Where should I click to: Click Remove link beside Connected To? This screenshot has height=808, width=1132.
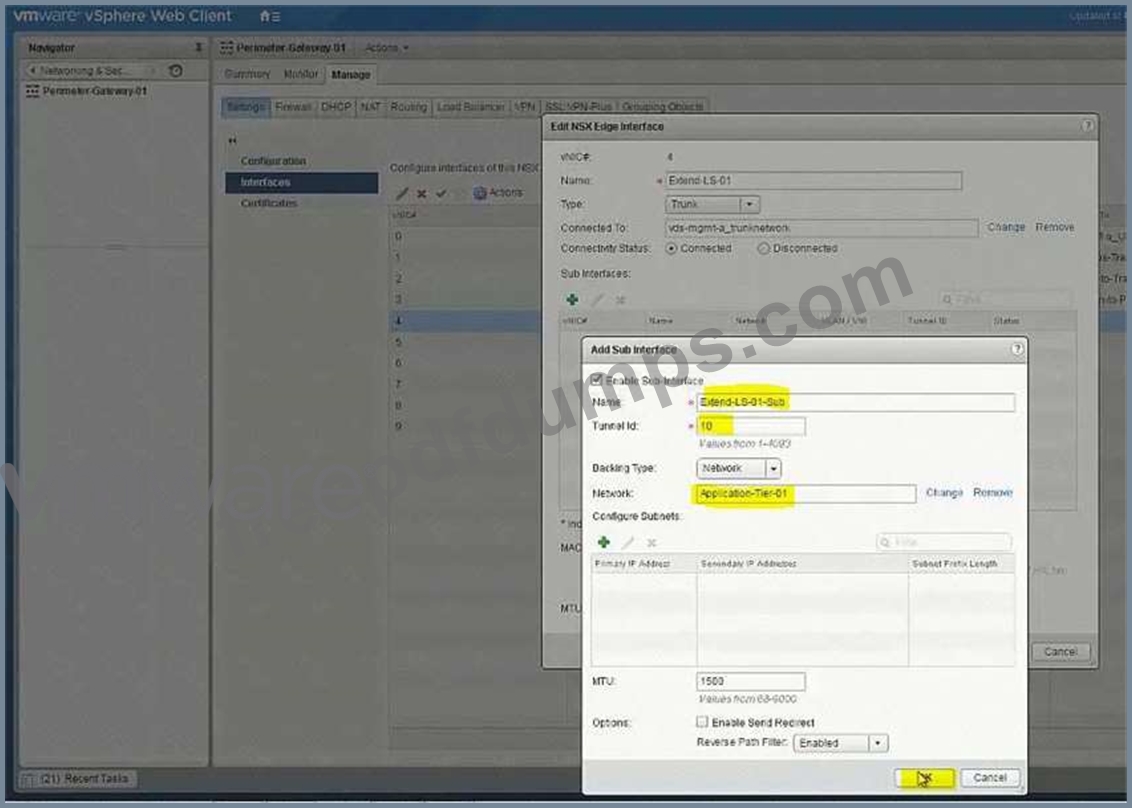coord(1055,227)
